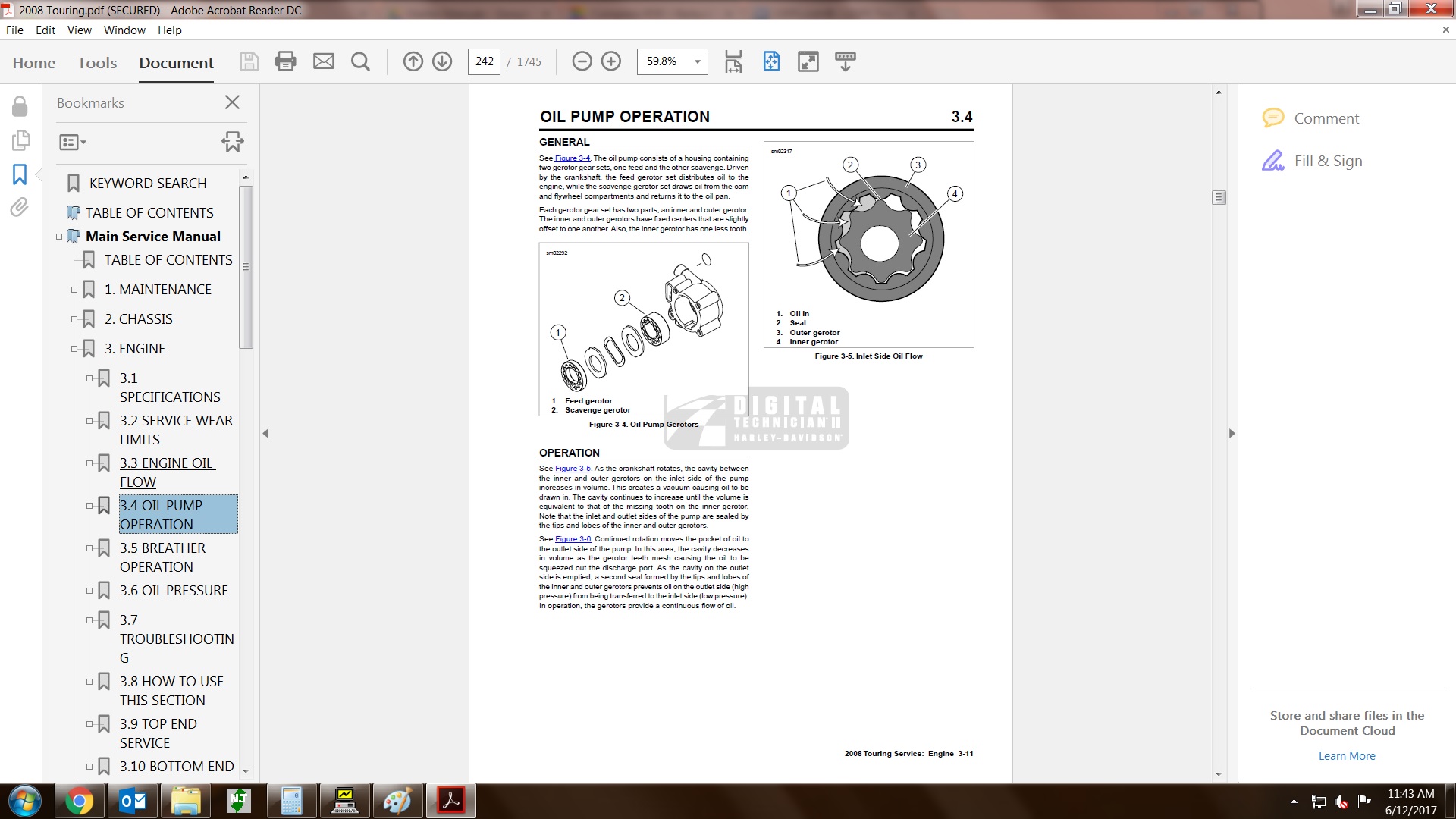Click the Send file by email icon
This screenshot has height=819, width=1456.
pos(324,61)
